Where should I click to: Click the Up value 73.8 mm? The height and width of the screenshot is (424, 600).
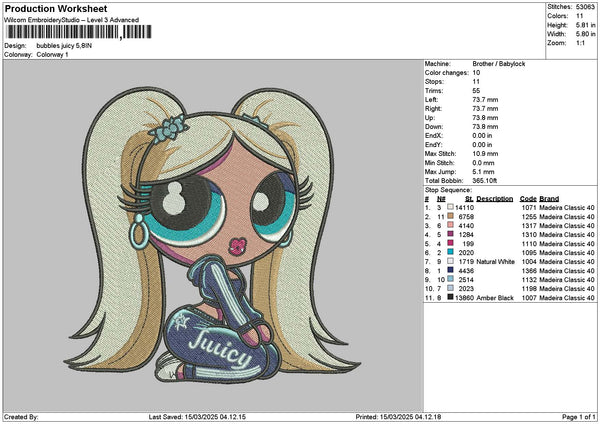point(485,118)
